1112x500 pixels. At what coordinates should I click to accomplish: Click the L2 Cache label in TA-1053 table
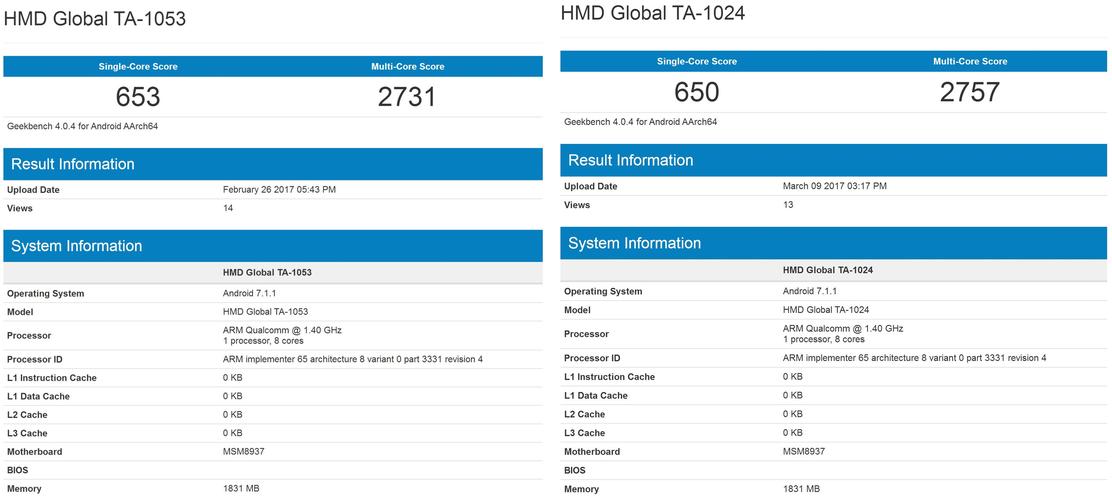tap(28, 415)
